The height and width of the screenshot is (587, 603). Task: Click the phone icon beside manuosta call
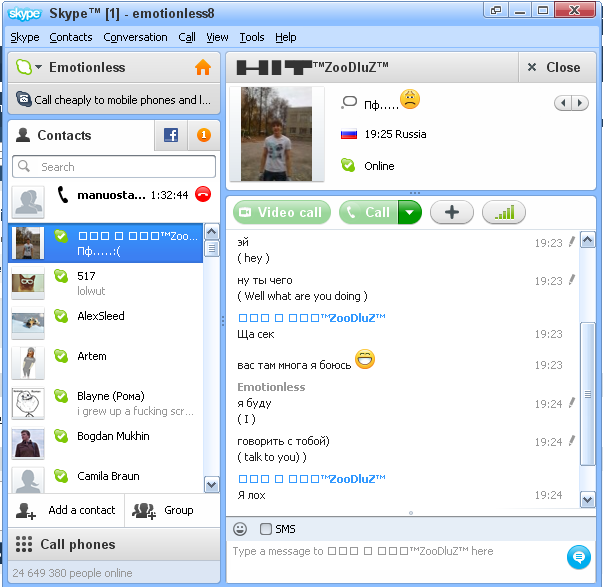[63, 194]
